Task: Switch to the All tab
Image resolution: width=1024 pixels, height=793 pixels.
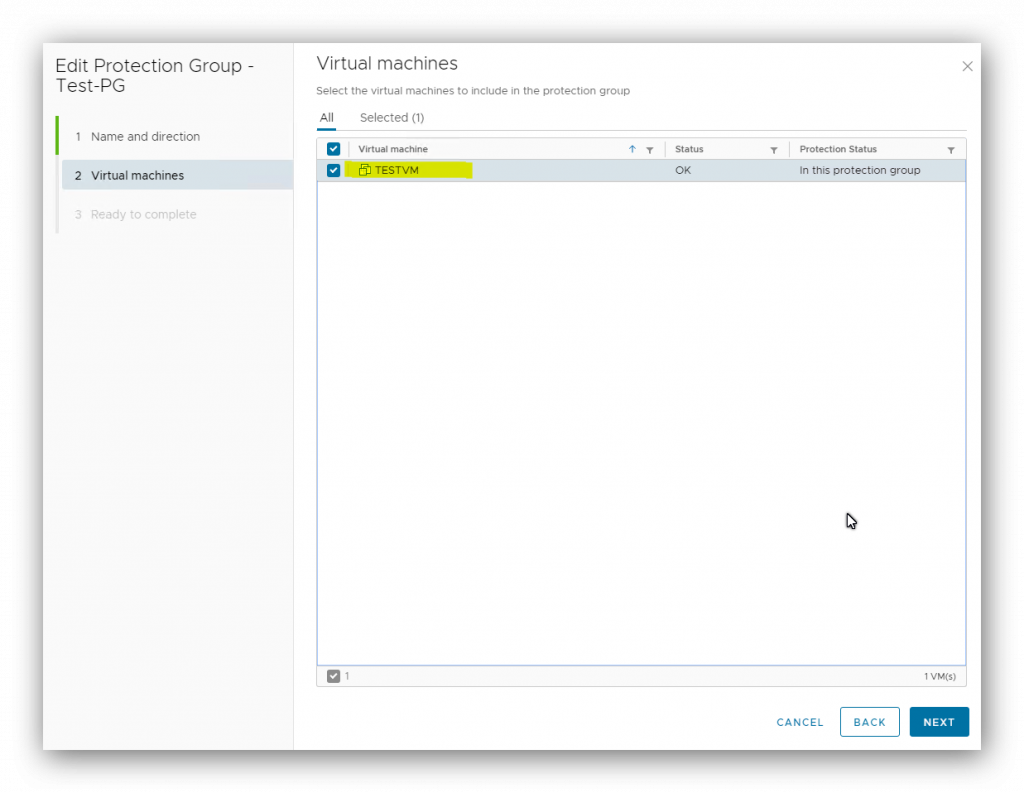Action: pyautogui.click(x=326, y=117)
